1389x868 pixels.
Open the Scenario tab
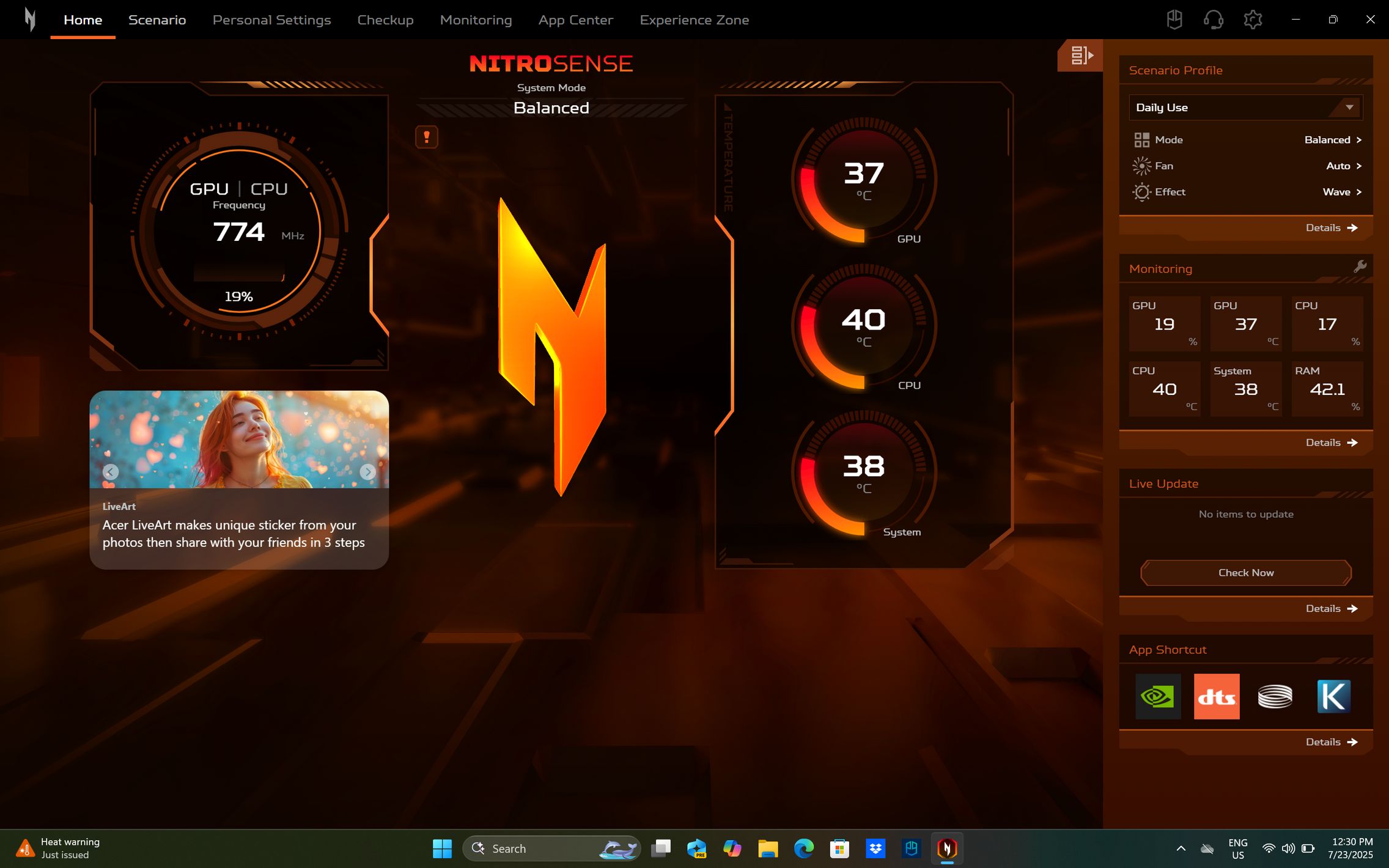(x=157, y=20)
